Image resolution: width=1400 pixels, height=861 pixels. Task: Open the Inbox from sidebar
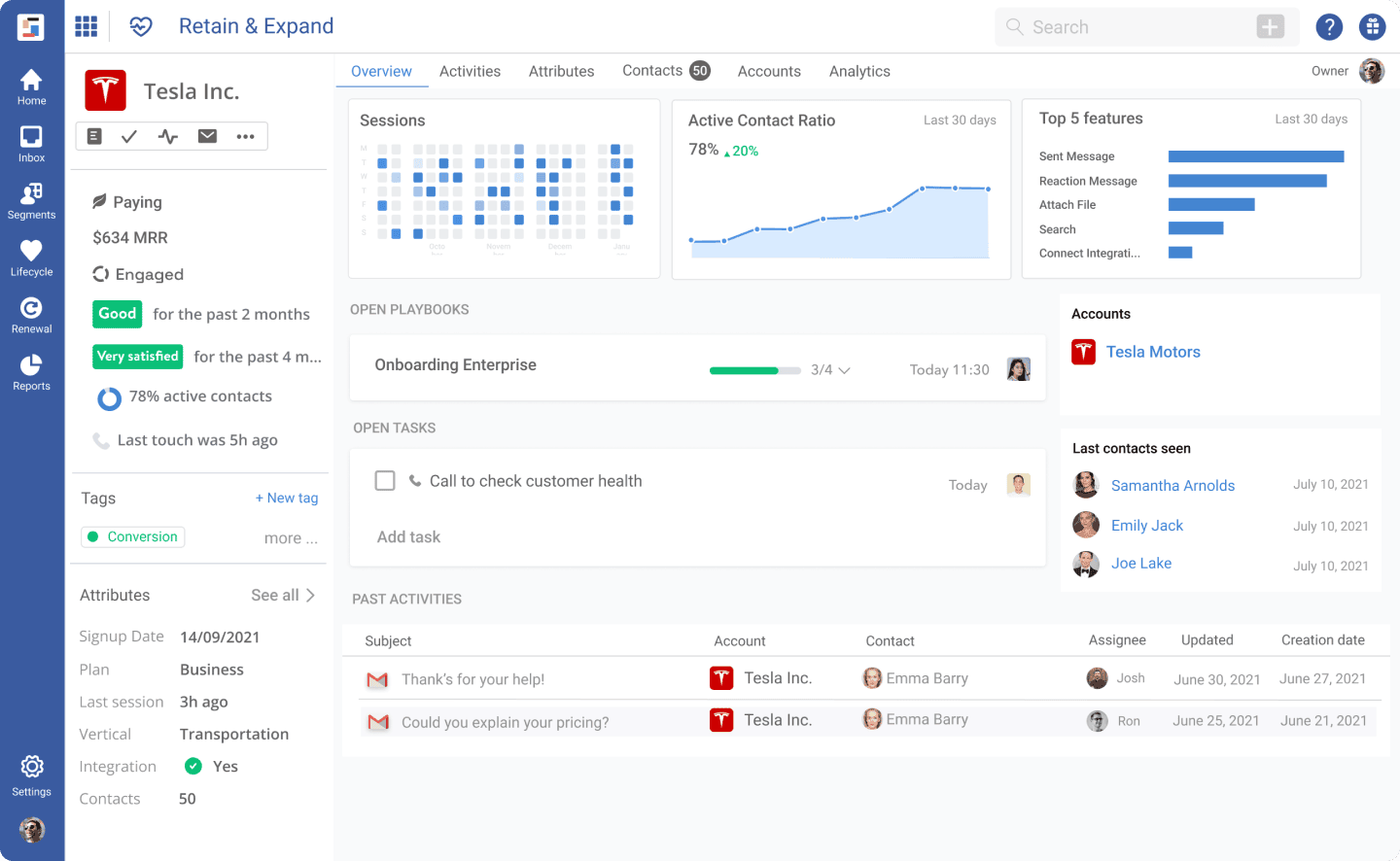pyautogui.click(x=31, y=144)
